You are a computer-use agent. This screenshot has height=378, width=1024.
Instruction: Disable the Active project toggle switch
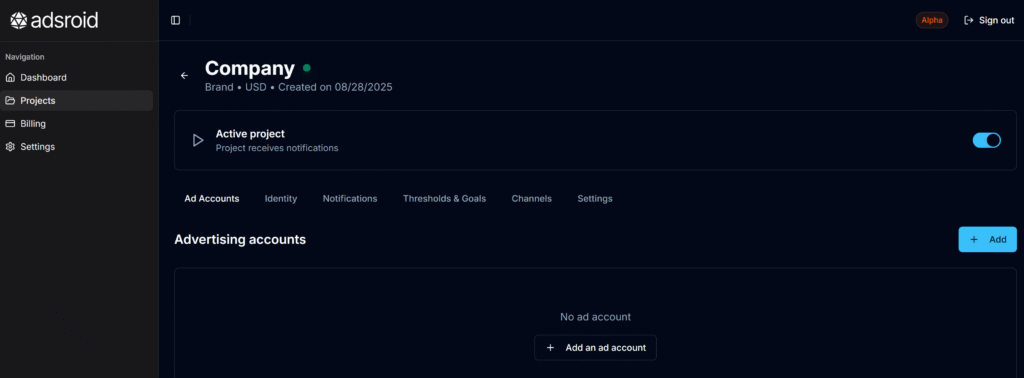(987, 140)
